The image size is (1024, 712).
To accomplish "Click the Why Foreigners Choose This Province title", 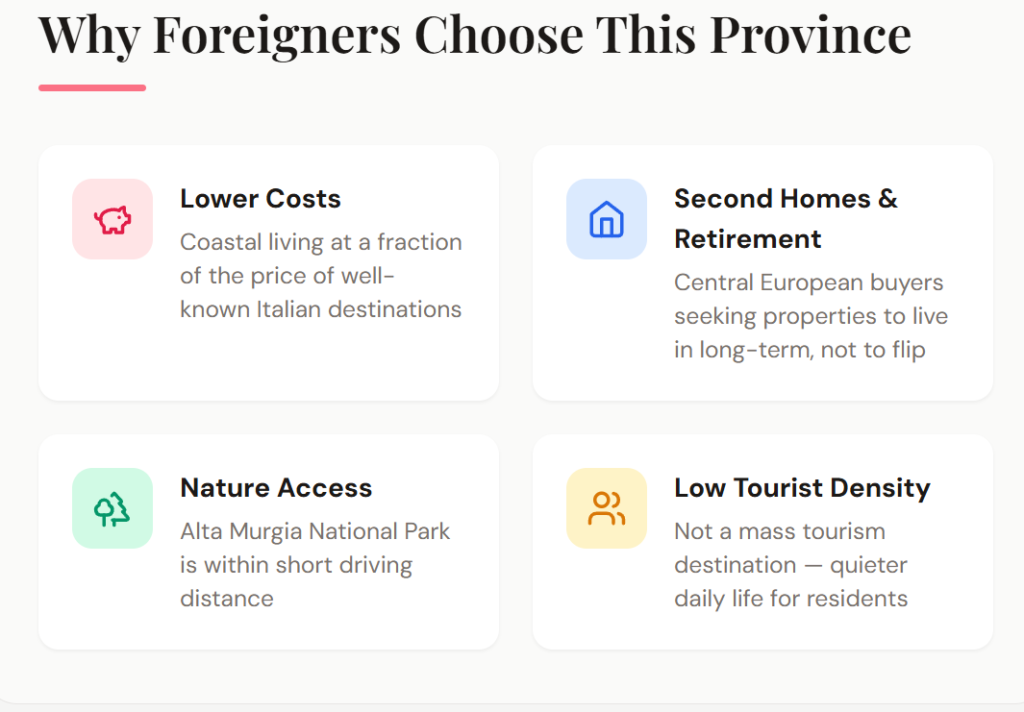I will point(475,35).
